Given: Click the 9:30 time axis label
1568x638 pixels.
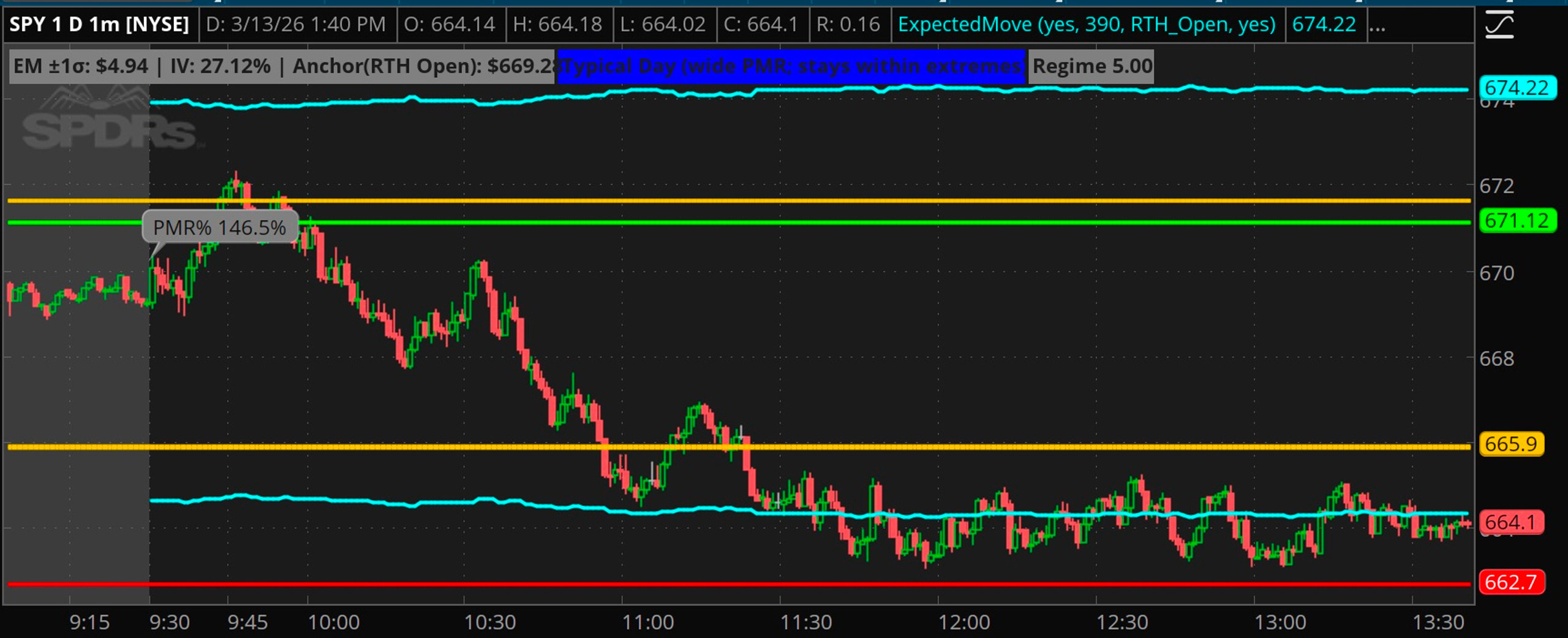Looking at the screenshot, I should coord(170,623).
